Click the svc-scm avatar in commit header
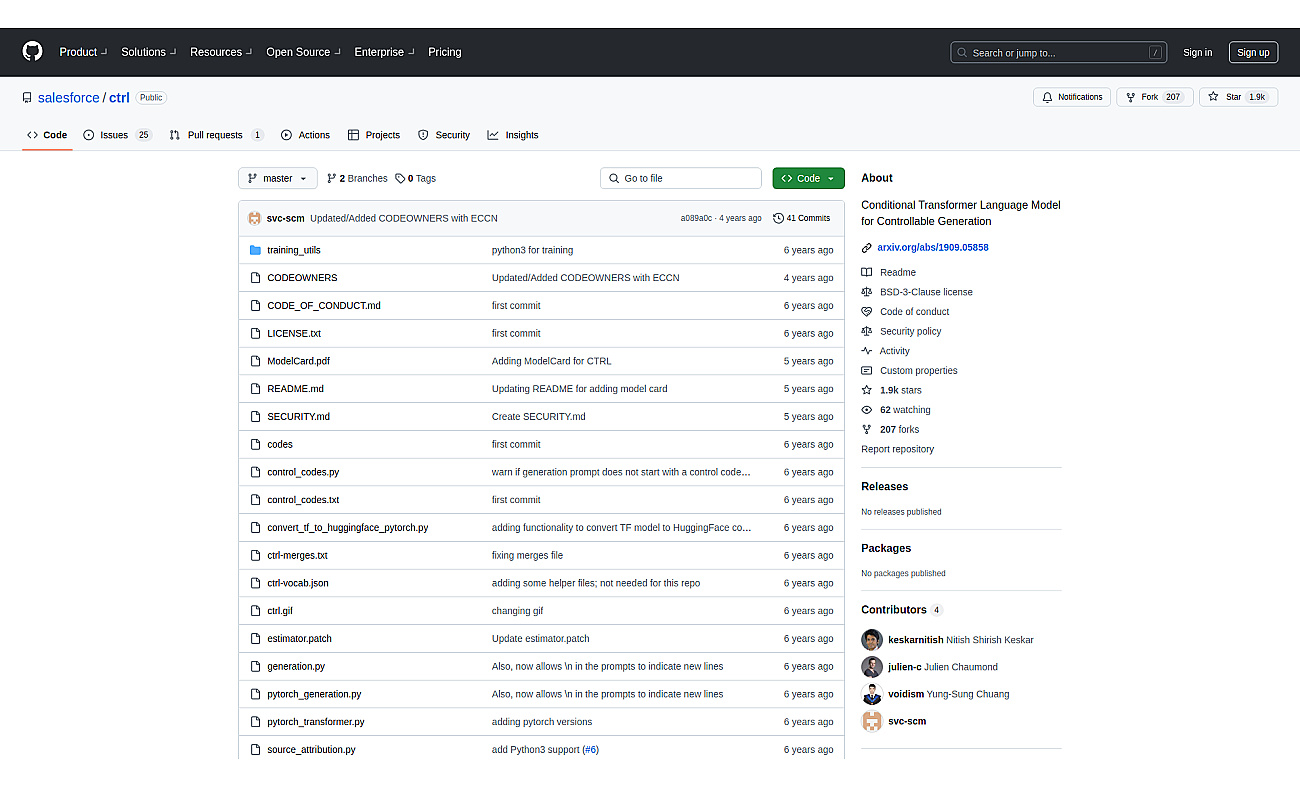 [255, 218]
